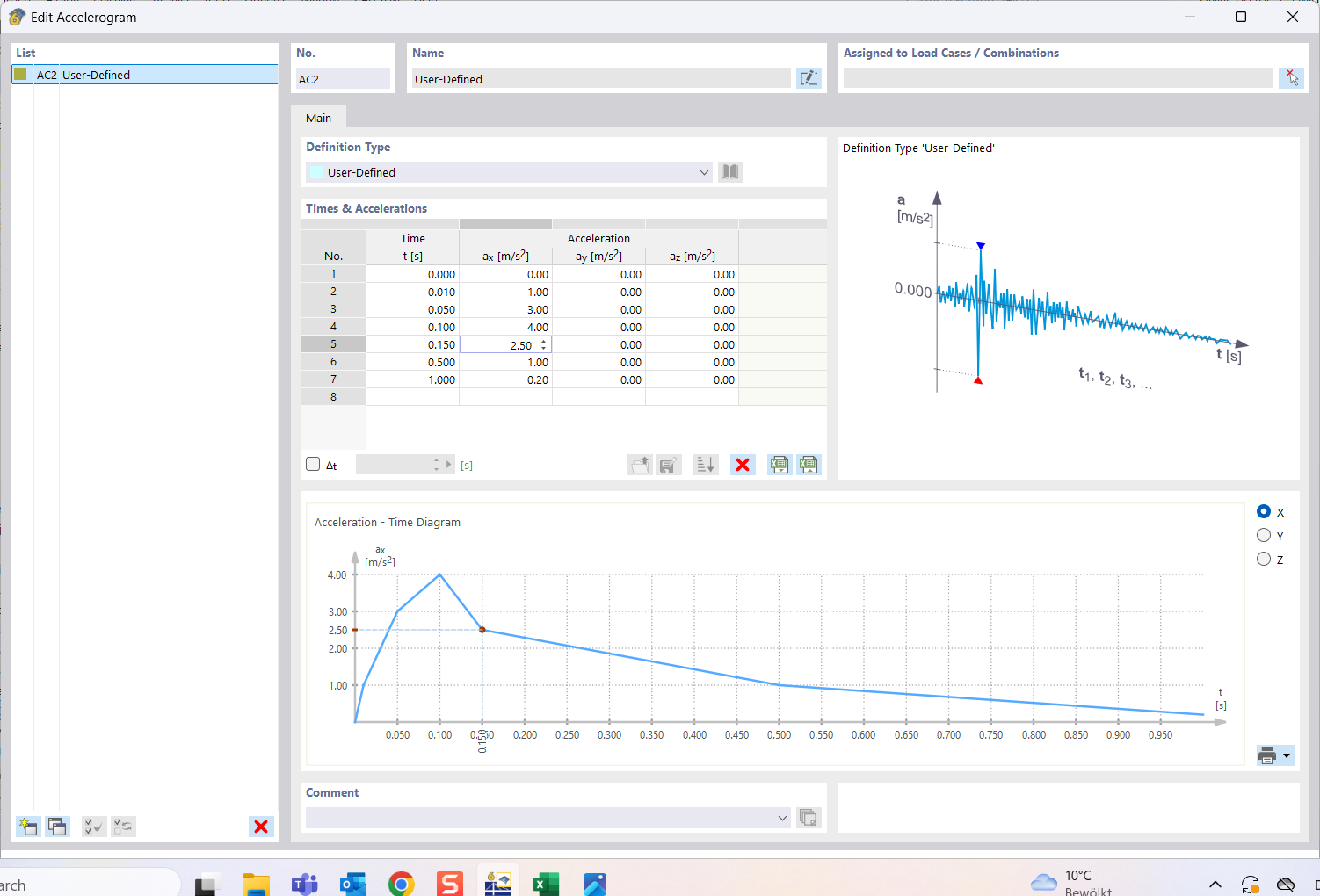This screenshot has width=1320, height=896.
Task: Open the Definition Type dropdown
Action: point(703,172)
